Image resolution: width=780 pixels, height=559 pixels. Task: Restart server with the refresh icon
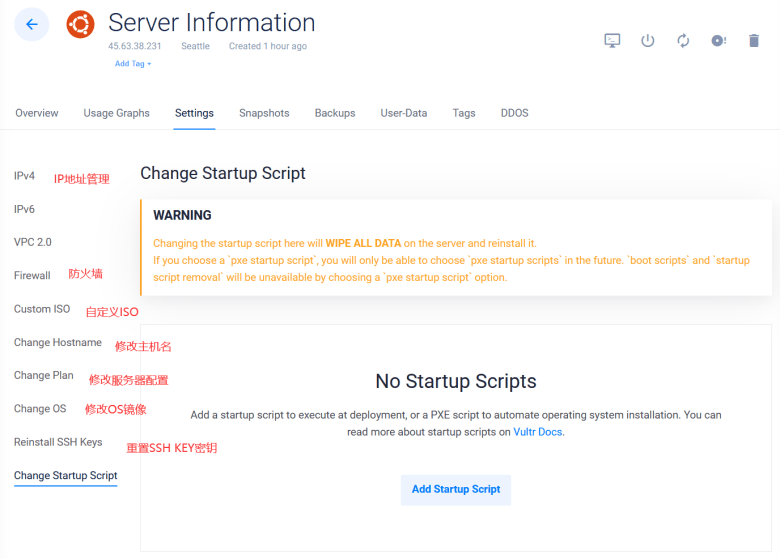(683, 40)
